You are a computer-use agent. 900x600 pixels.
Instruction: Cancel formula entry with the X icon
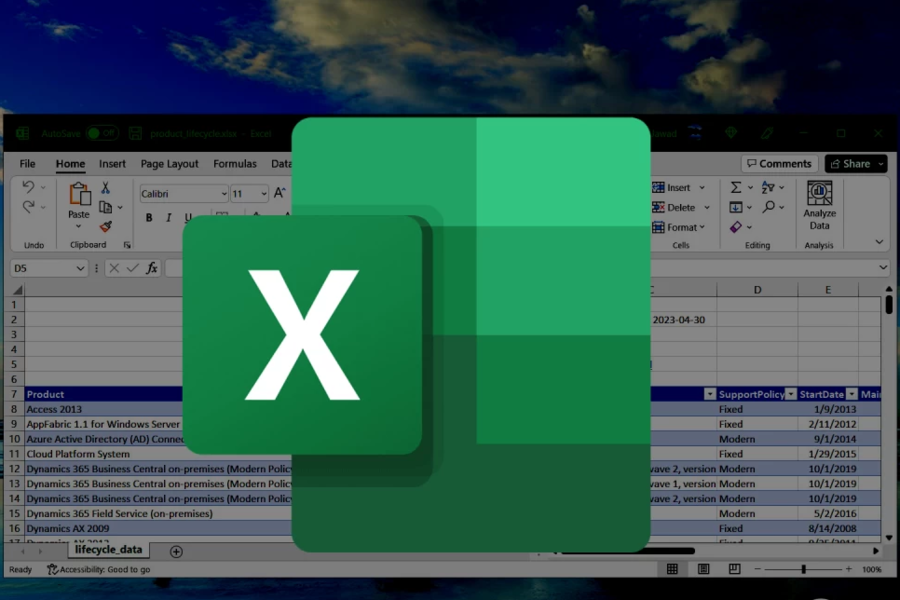[x=114, y=268]
